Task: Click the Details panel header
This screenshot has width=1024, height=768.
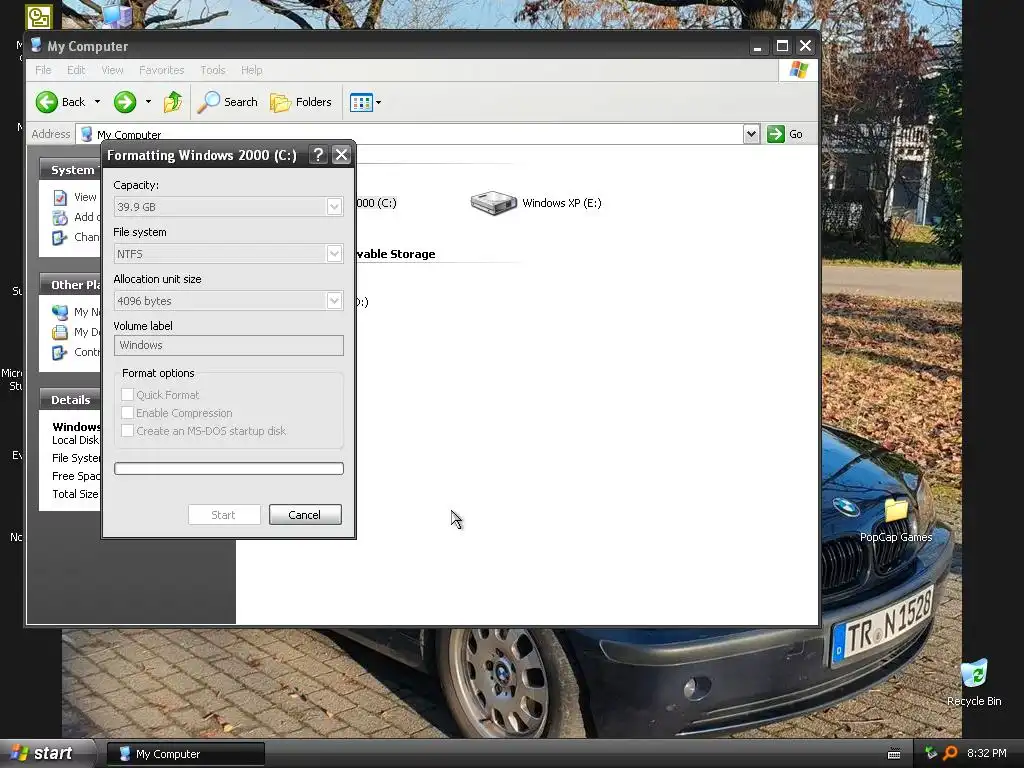Action: pos(71,400)
